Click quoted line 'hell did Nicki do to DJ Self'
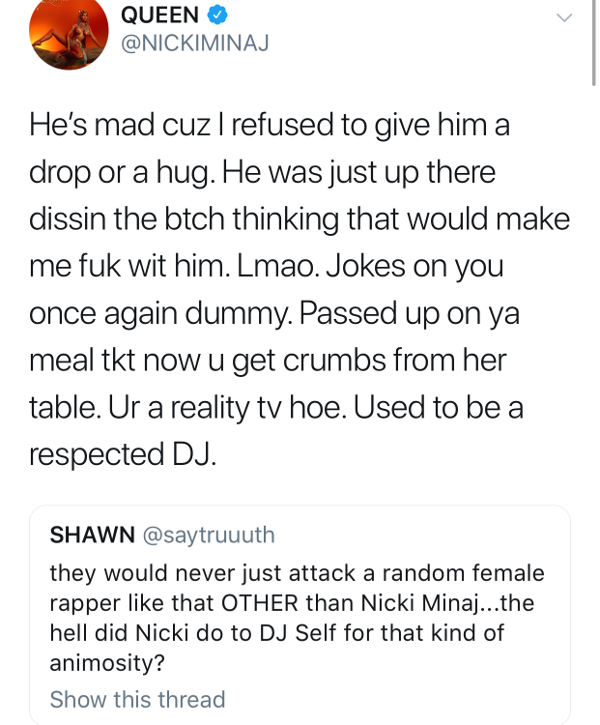The image size is (600, 725). (x=277, y=633)
